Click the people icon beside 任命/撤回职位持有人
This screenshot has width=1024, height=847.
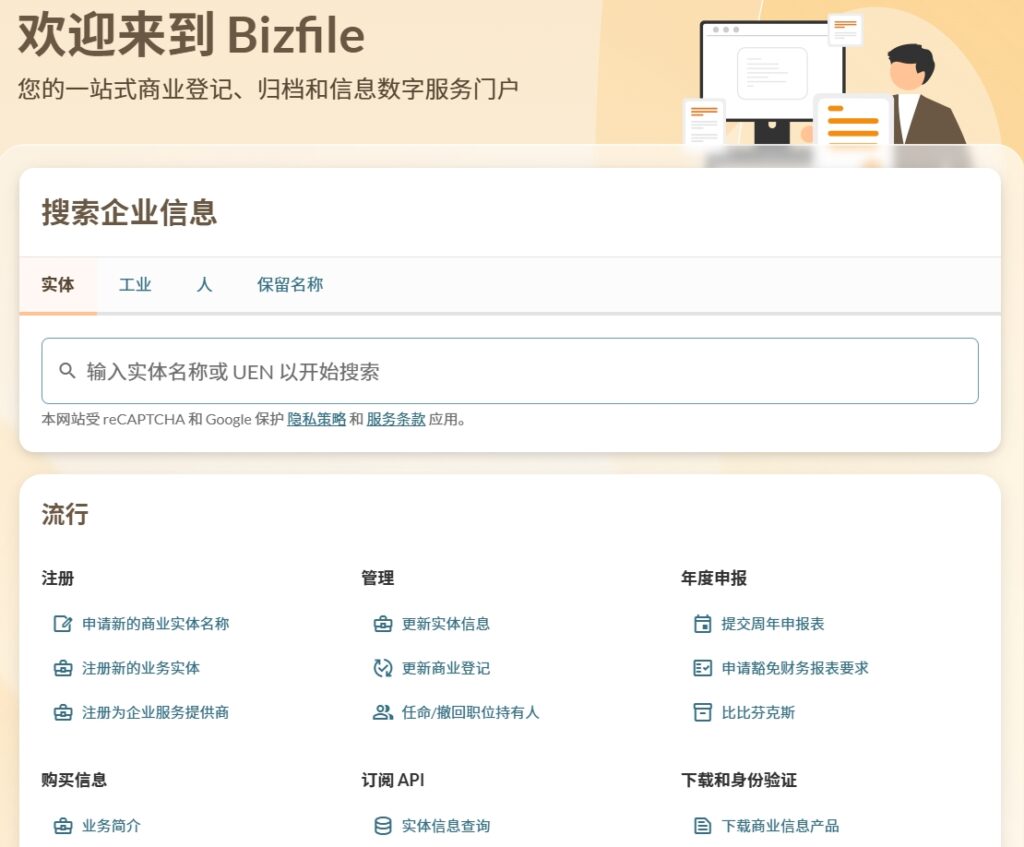383,712
